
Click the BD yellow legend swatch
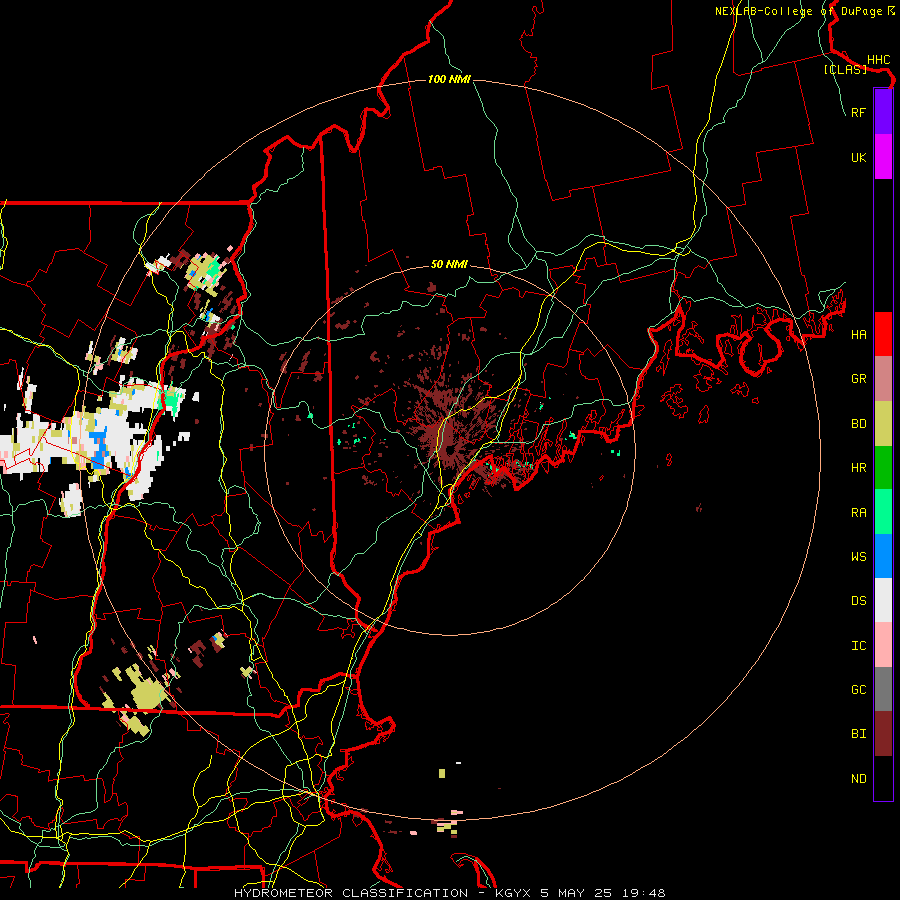tap(883, 424)
